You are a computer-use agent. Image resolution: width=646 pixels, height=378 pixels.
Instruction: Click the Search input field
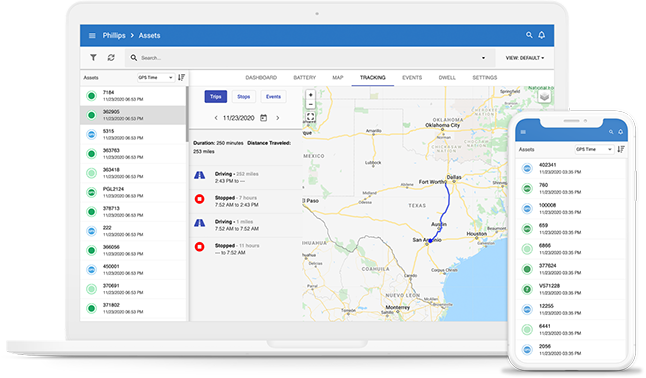[310, 58]
